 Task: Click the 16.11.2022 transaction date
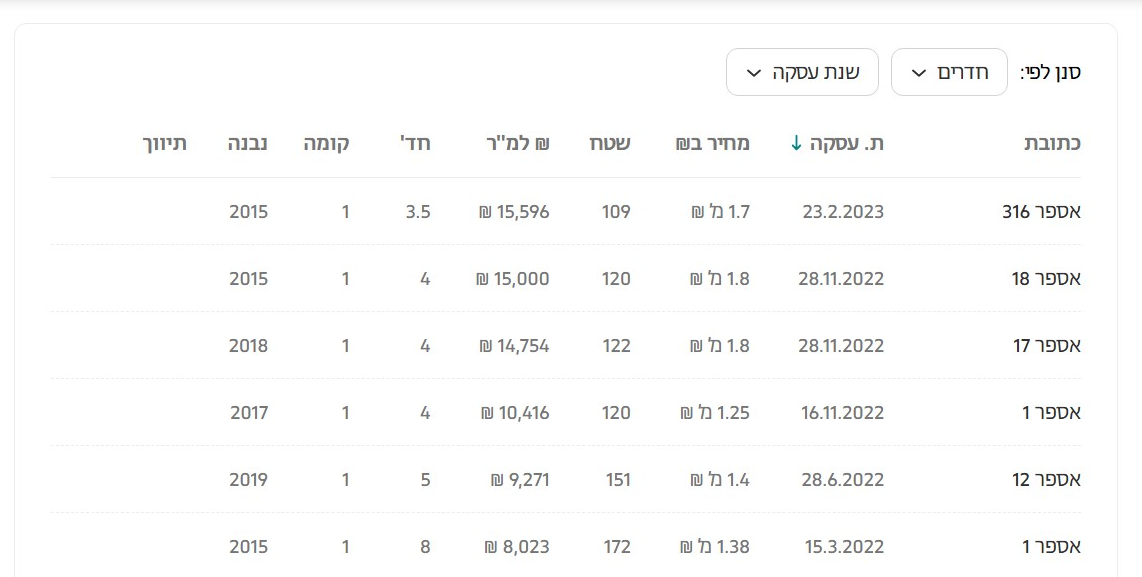point(842,413)
